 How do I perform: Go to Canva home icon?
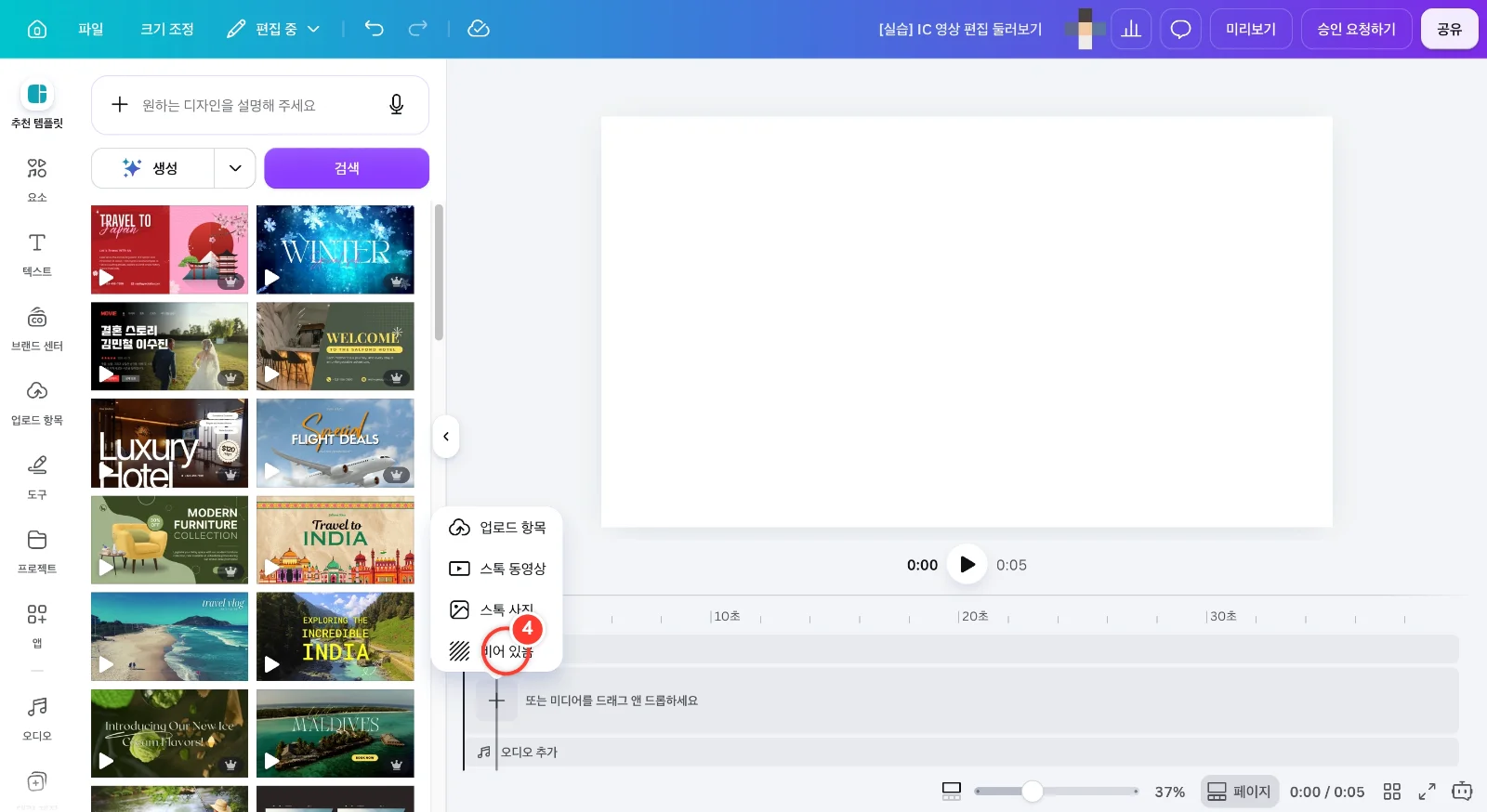(37, 29)
